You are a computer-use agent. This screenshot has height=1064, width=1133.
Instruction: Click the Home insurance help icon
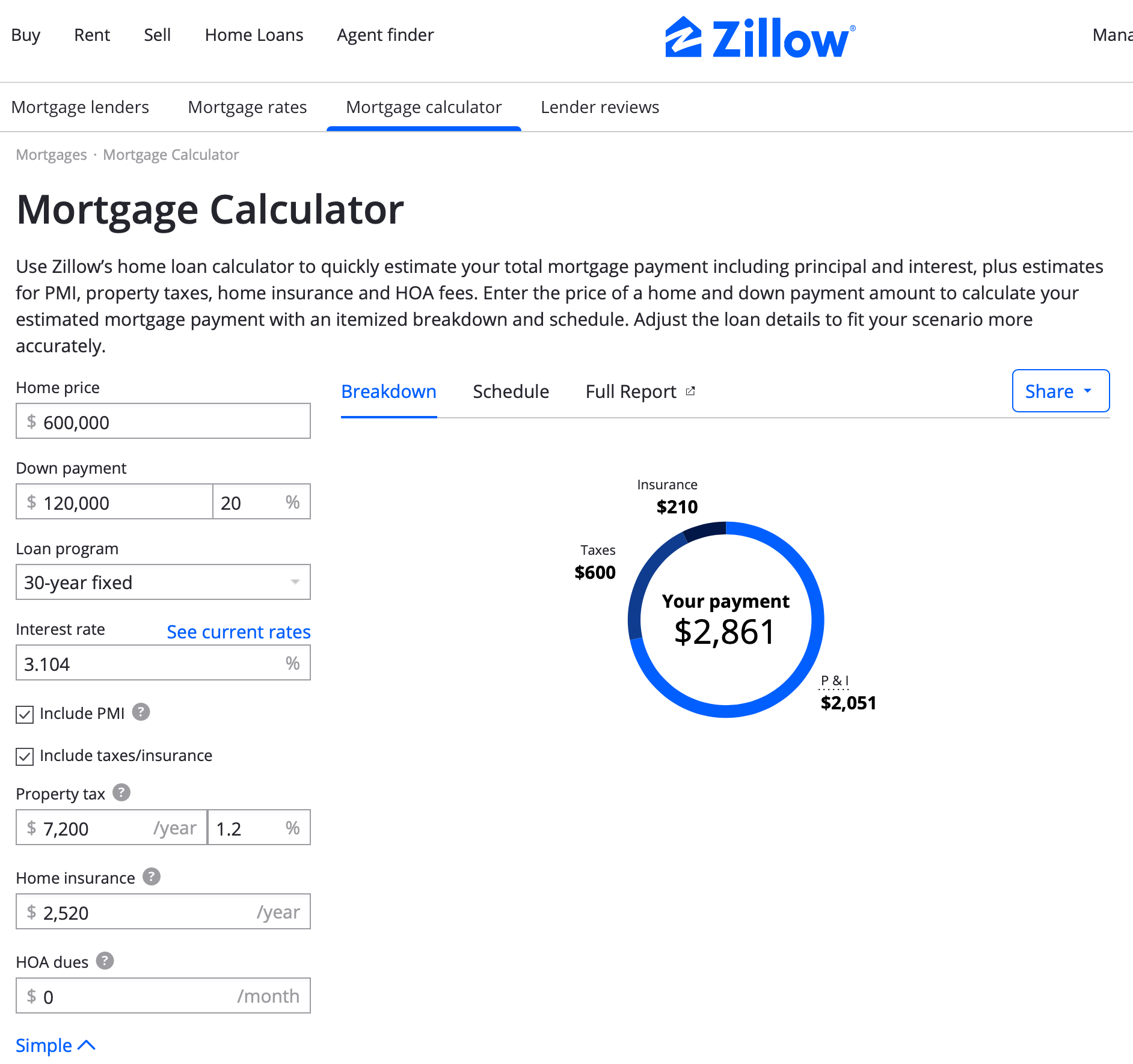pos(152,876)
